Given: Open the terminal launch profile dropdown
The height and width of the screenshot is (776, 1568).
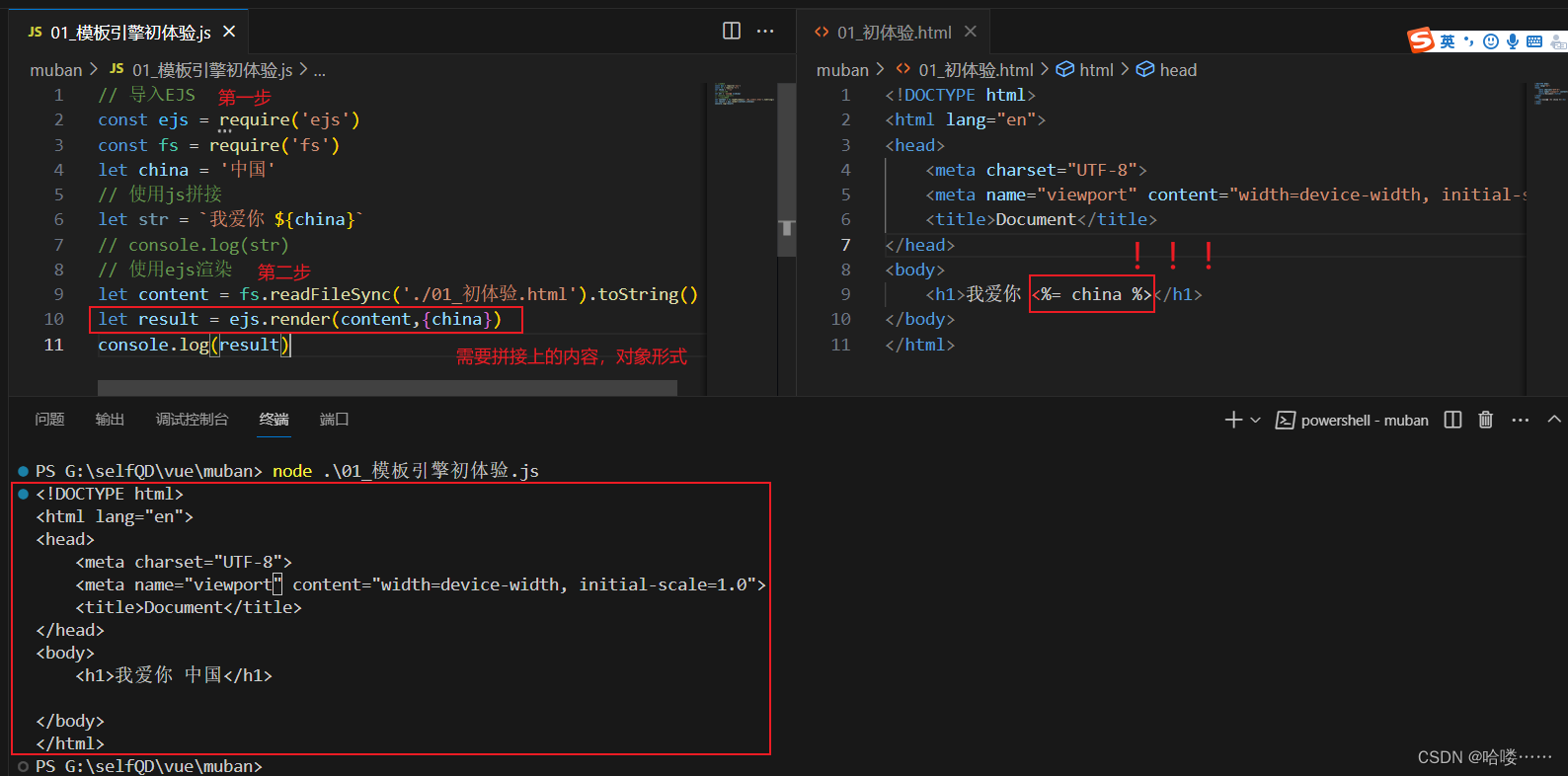Looking at the screenshot, I should [x=1255, y=420].
